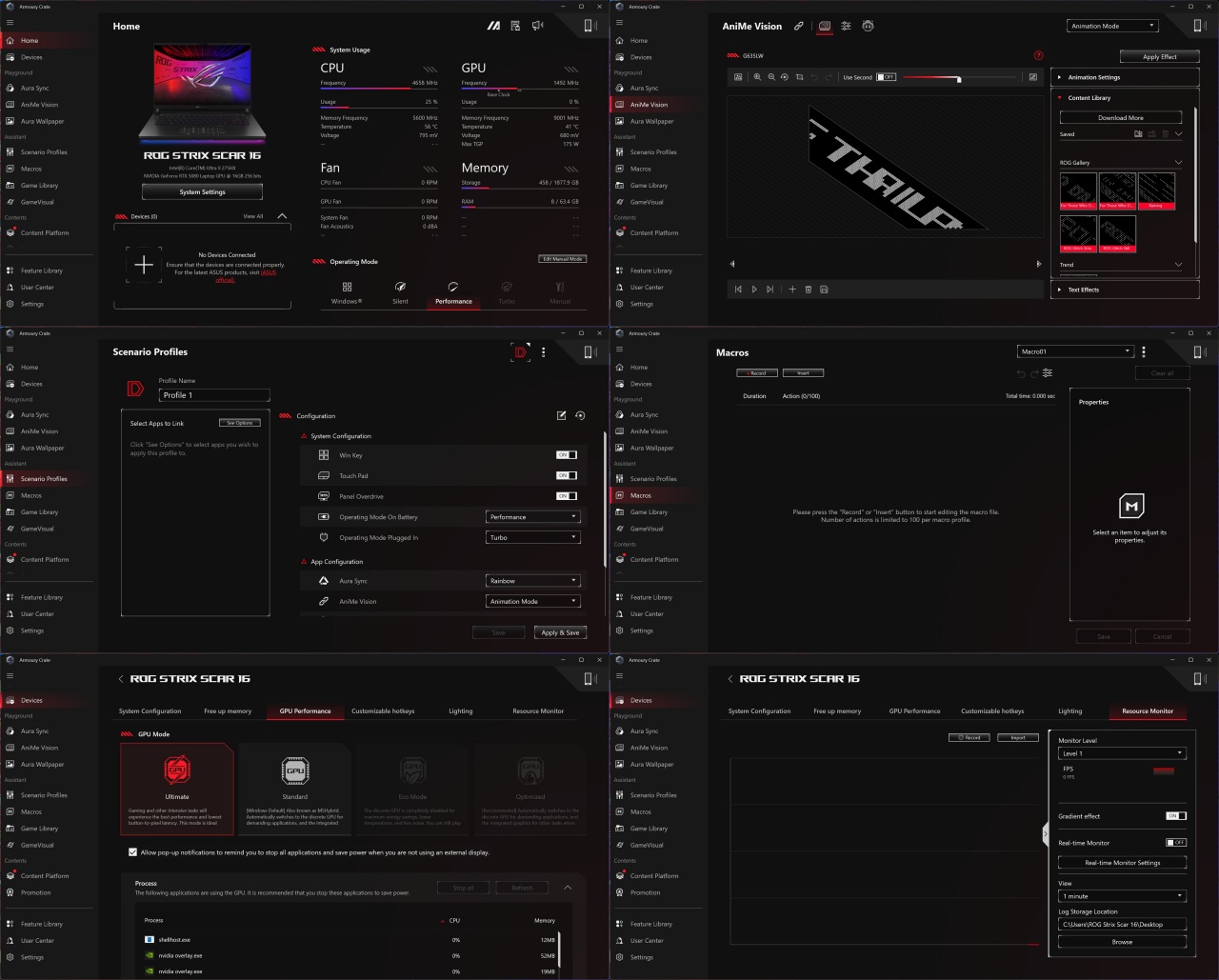The image size is (1219, 980).
Task: Click Real-time Monitor Settings button
Action: tap(1122, 863)
